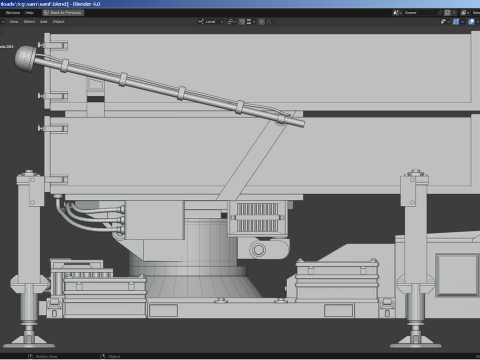Viewport: 480px width, 360px height.
Task: Click the Rotate View status bar hint
Action: (43, 357)
